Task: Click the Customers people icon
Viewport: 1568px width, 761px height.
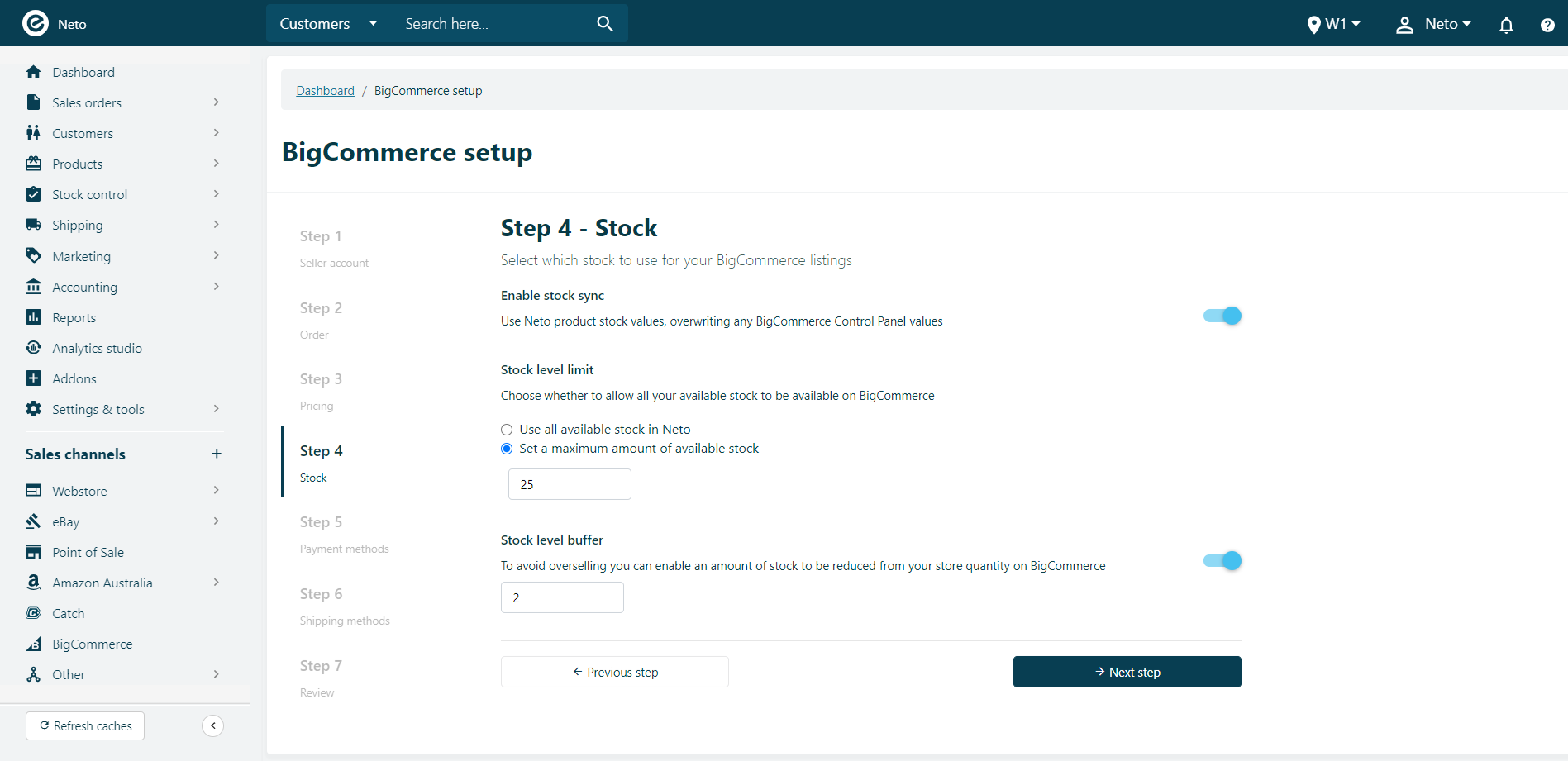Action: click(x=33, y=133)
